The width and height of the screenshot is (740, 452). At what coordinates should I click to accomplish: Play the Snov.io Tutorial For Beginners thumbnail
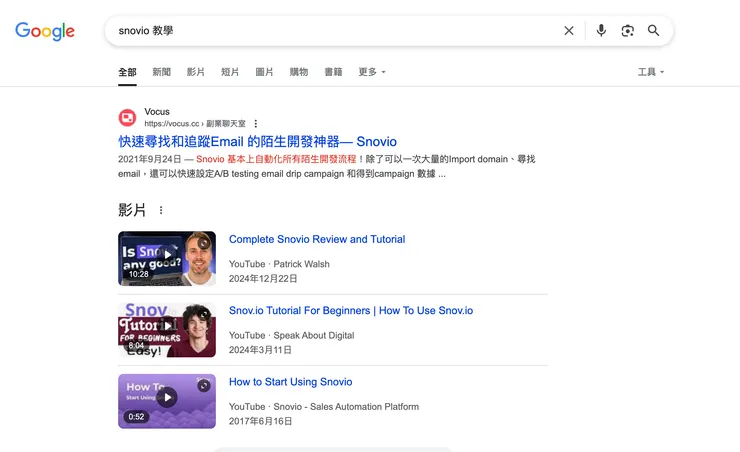pos(167,330)
